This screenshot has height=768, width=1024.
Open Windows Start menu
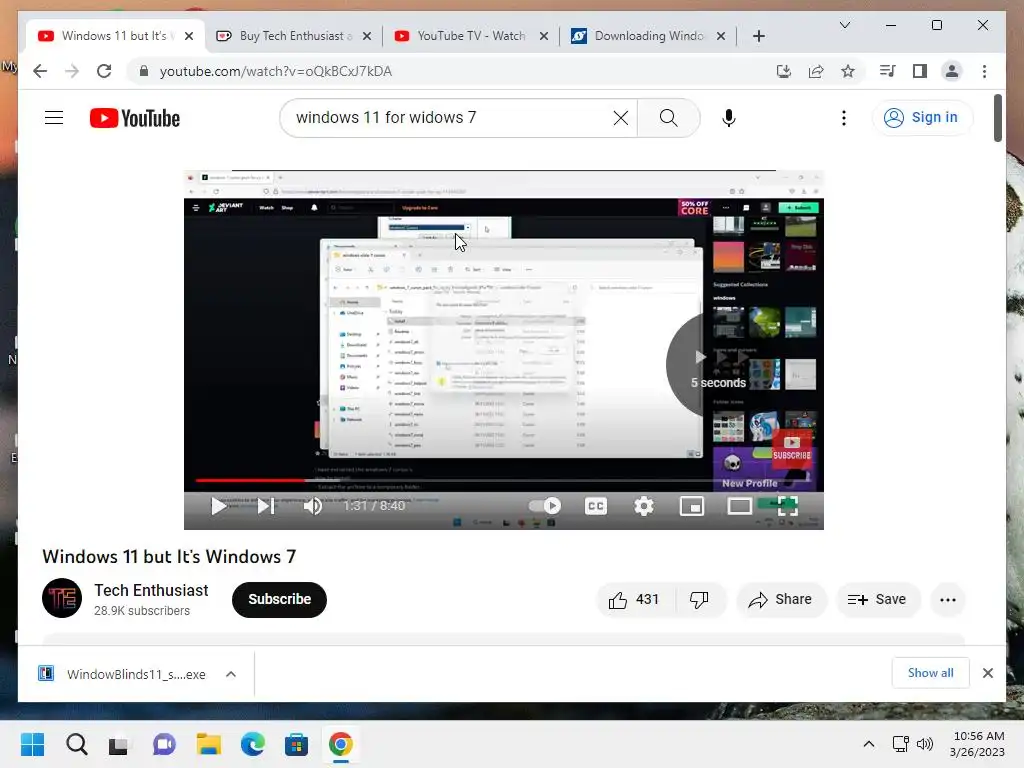(32, 744)
